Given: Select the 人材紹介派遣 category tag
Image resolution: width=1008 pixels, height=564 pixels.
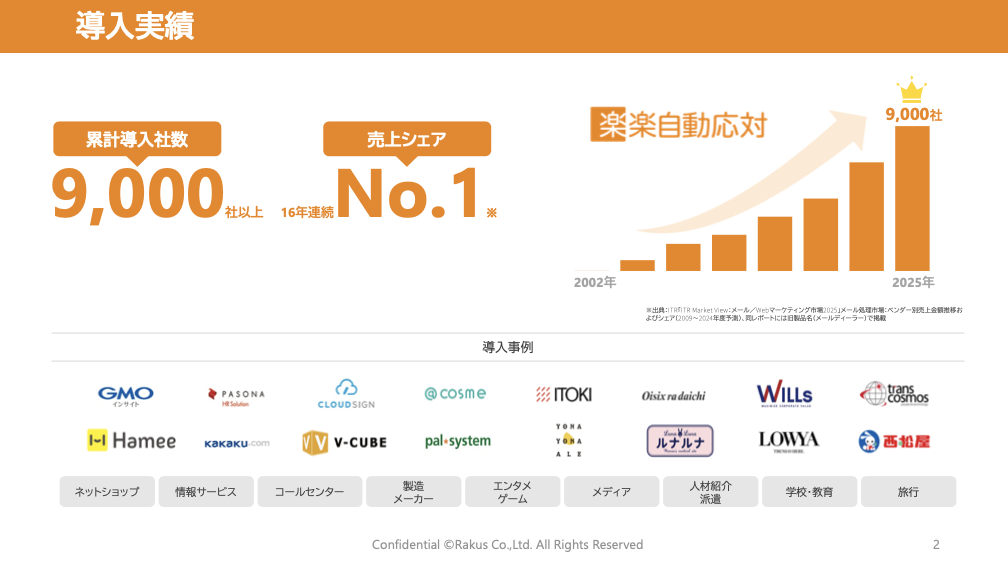Looking at the screenshot, I should (710, 491).
